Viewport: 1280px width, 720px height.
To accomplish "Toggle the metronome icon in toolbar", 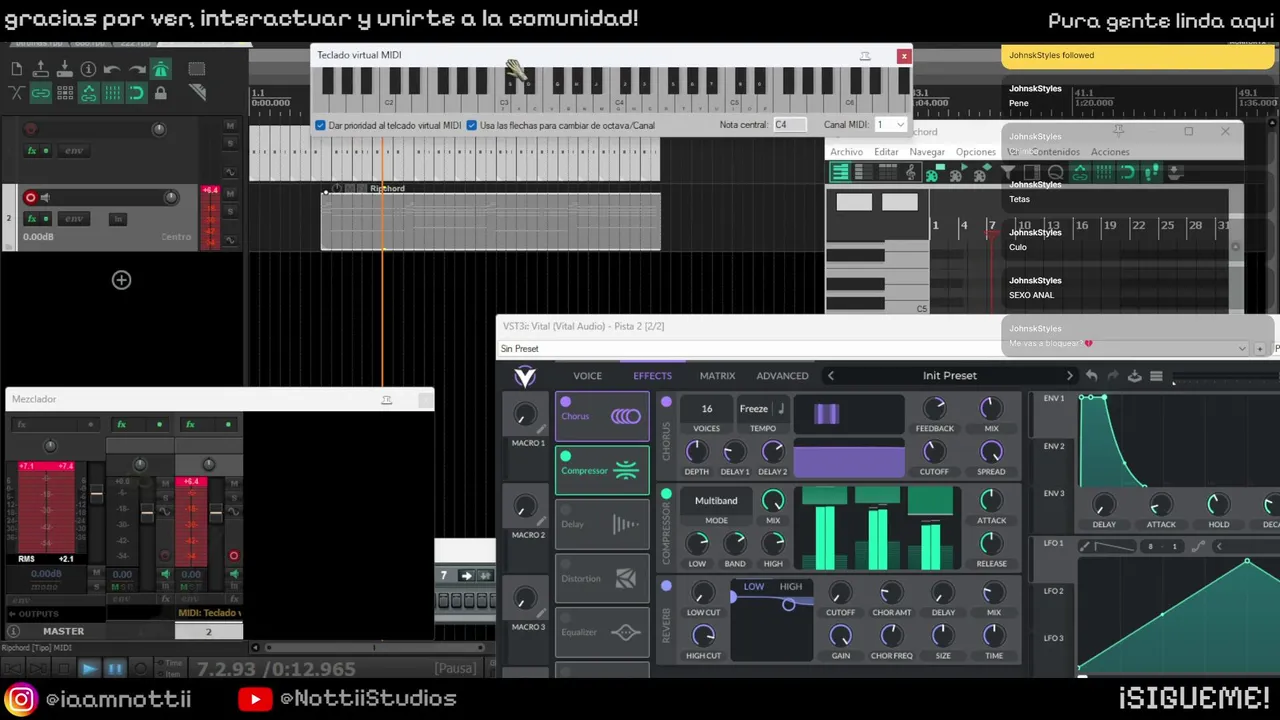I will coord(160,69).
